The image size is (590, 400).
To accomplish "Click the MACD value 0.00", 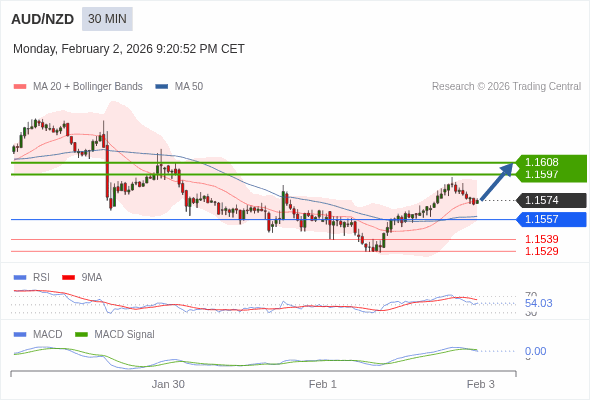I will pyautogui.click(x=535, y=351).
